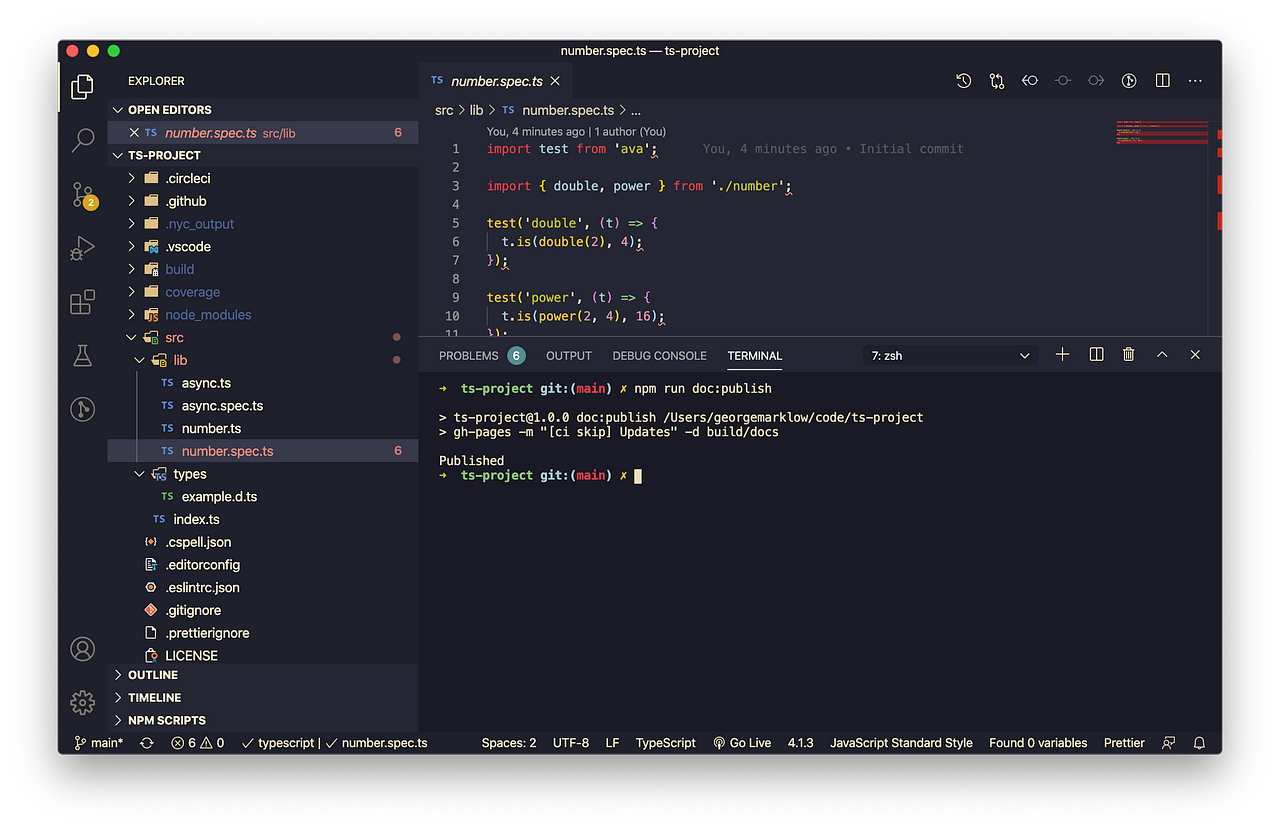
Task: Open the Testing view
Action: coord(82,355)
